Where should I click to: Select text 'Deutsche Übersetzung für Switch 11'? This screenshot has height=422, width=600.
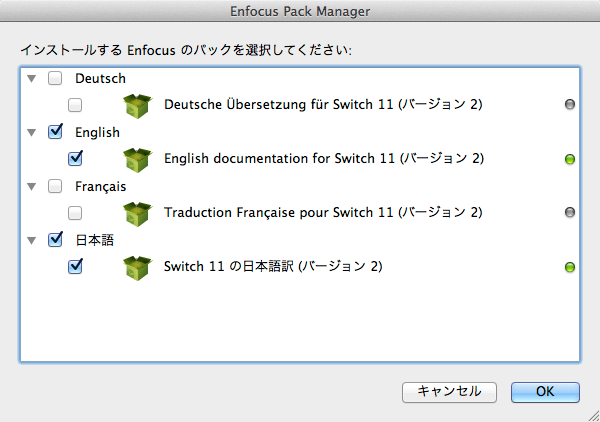[279, 104]
